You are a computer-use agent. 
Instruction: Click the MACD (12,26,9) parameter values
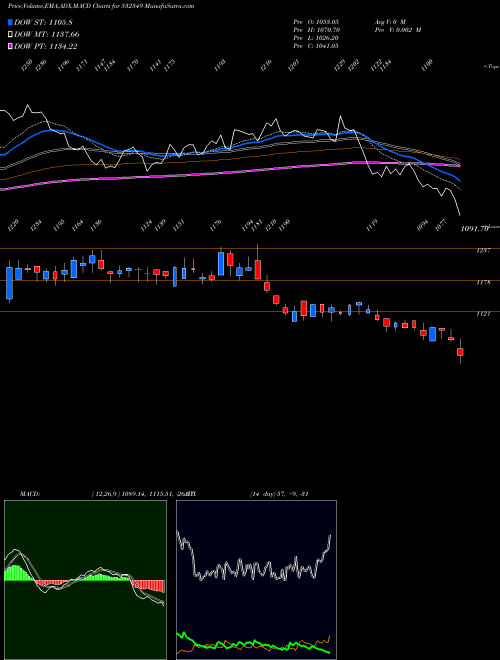(139, 494)
